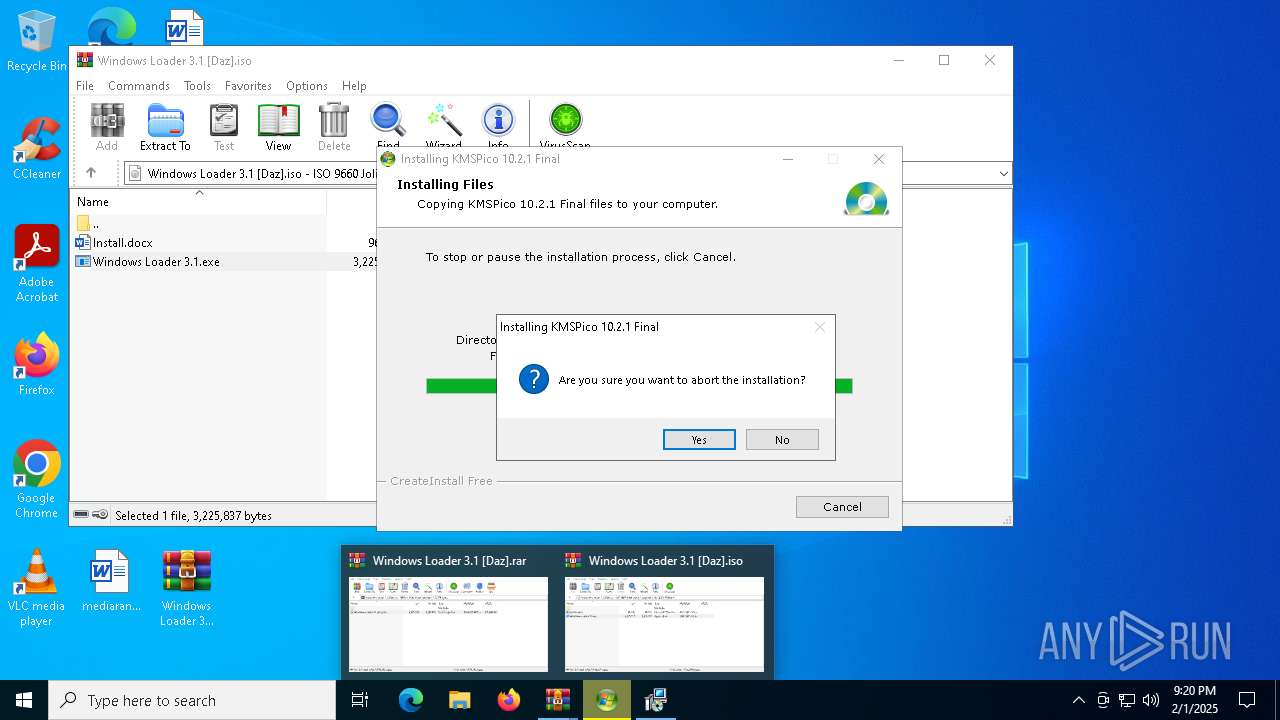Confirm aborting installation with Yes

[699, 440]
